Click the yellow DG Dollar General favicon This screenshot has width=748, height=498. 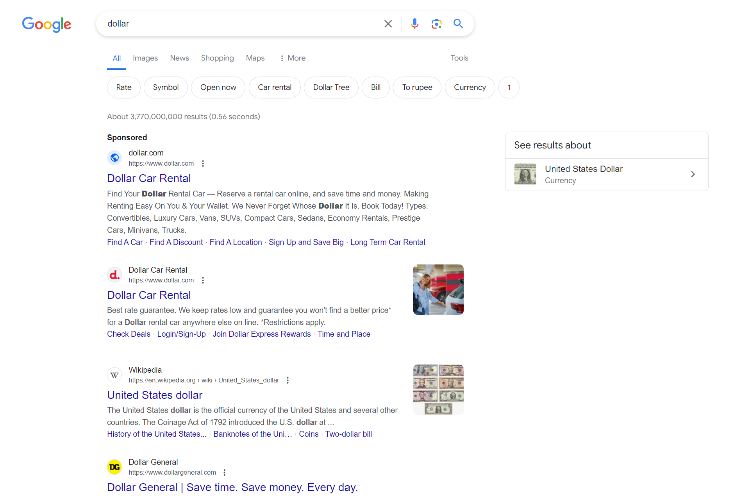114,467
